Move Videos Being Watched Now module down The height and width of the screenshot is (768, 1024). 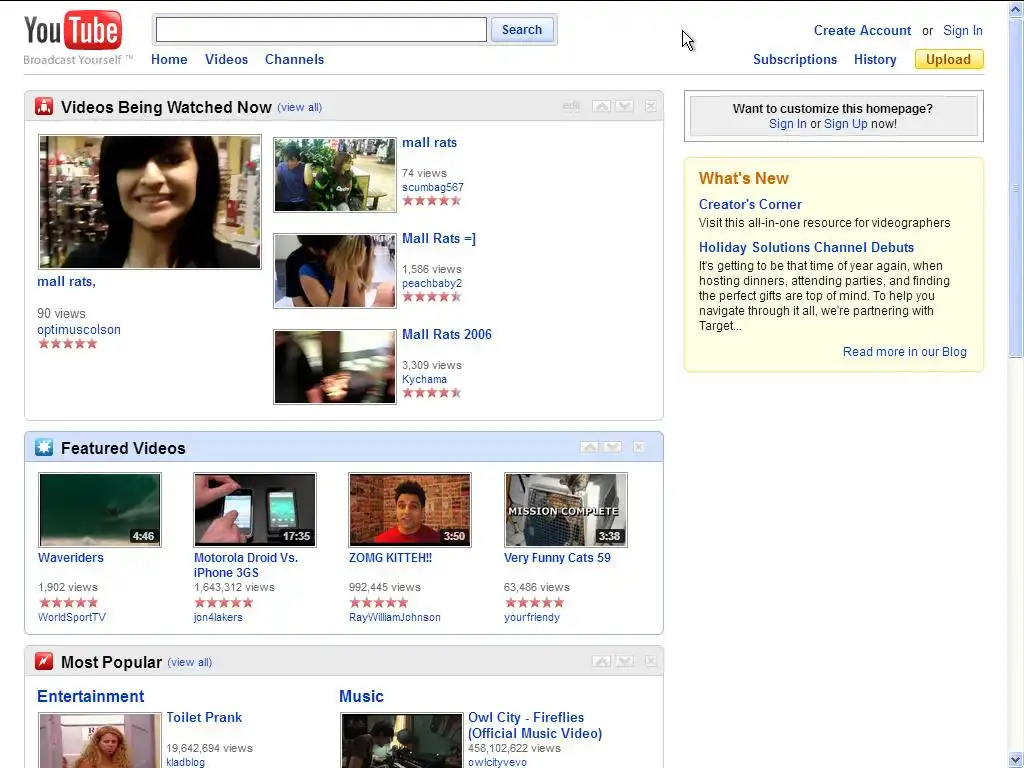coord(624,106)
